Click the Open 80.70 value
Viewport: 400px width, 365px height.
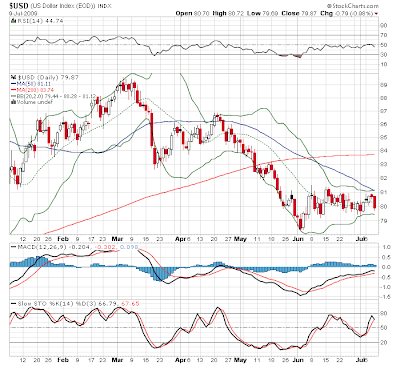192,14
